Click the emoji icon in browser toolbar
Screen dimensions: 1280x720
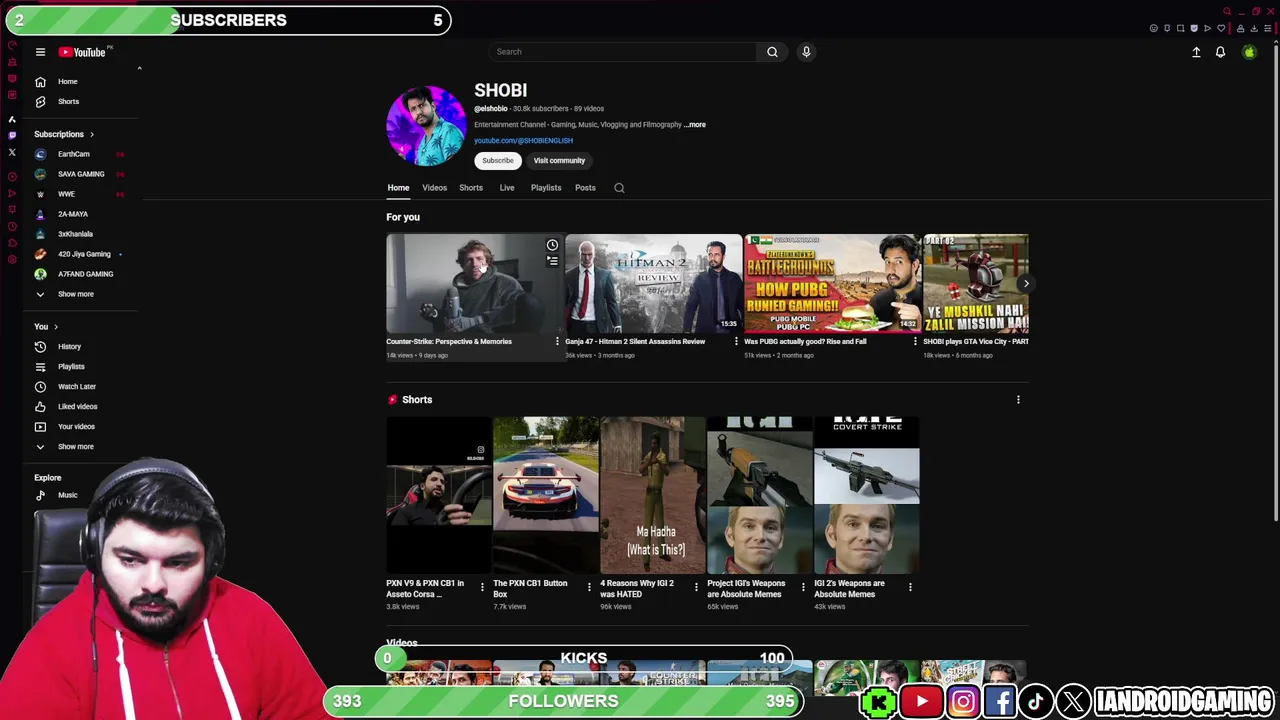pyautogui.click(x=1153, y=28)
